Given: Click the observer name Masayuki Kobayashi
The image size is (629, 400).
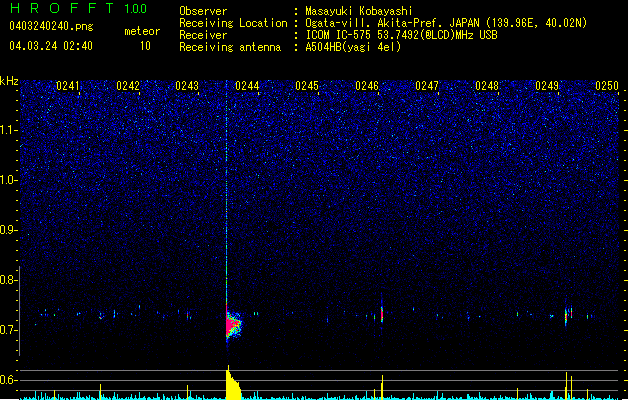Looking at the screenshot, I should coord(359,11).
